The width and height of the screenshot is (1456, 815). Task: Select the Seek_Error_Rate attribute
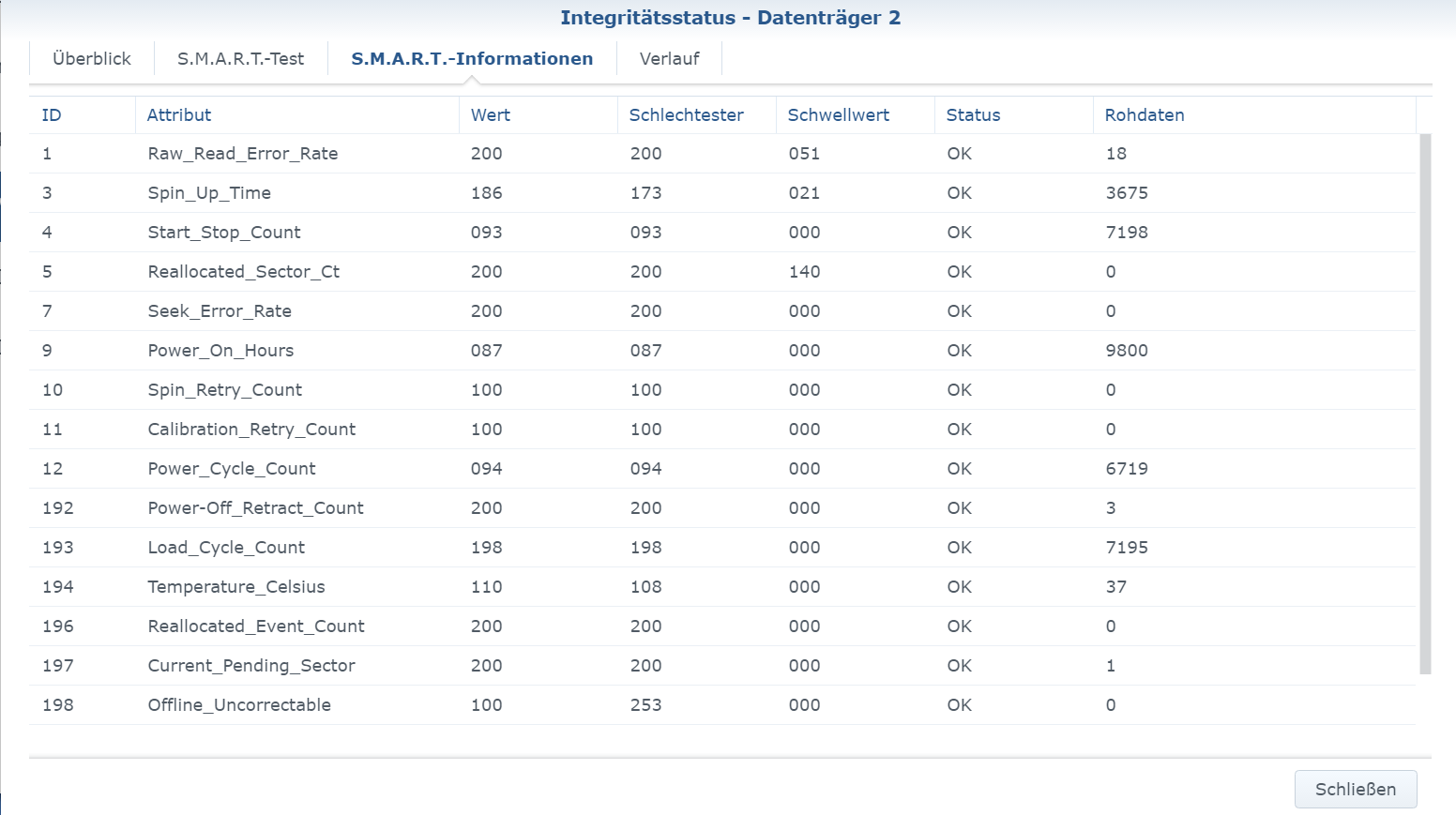click(220, 311)
